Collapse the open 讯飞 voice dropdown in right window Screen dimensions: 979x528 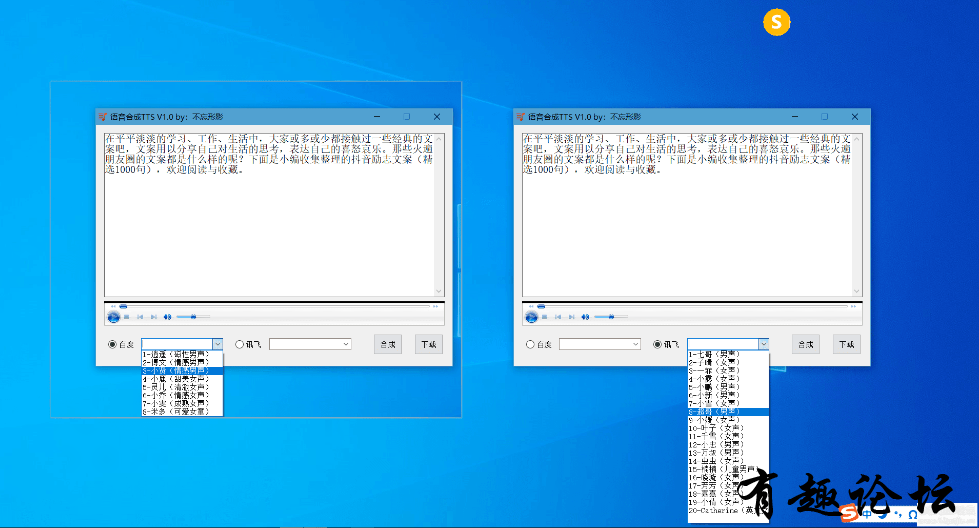tap(764, 344)
